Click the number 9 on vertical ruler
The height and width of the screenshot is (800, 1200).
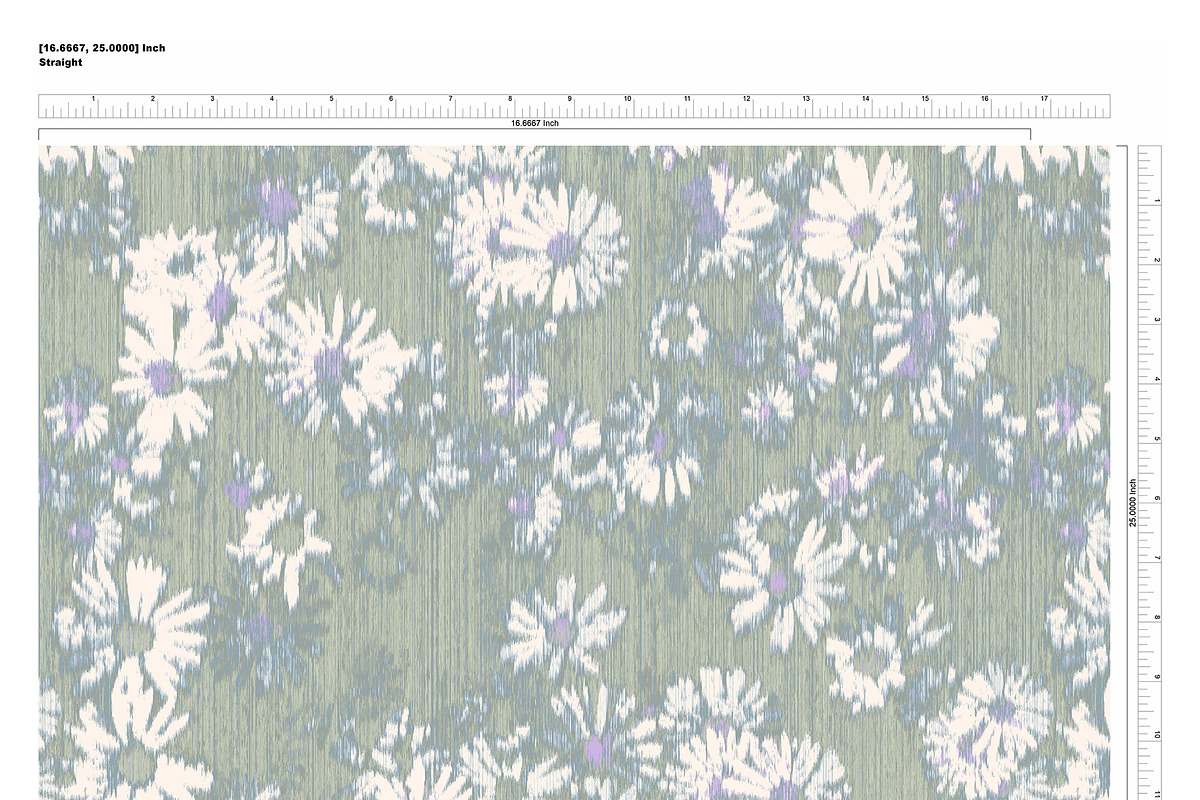[1157, 677]
